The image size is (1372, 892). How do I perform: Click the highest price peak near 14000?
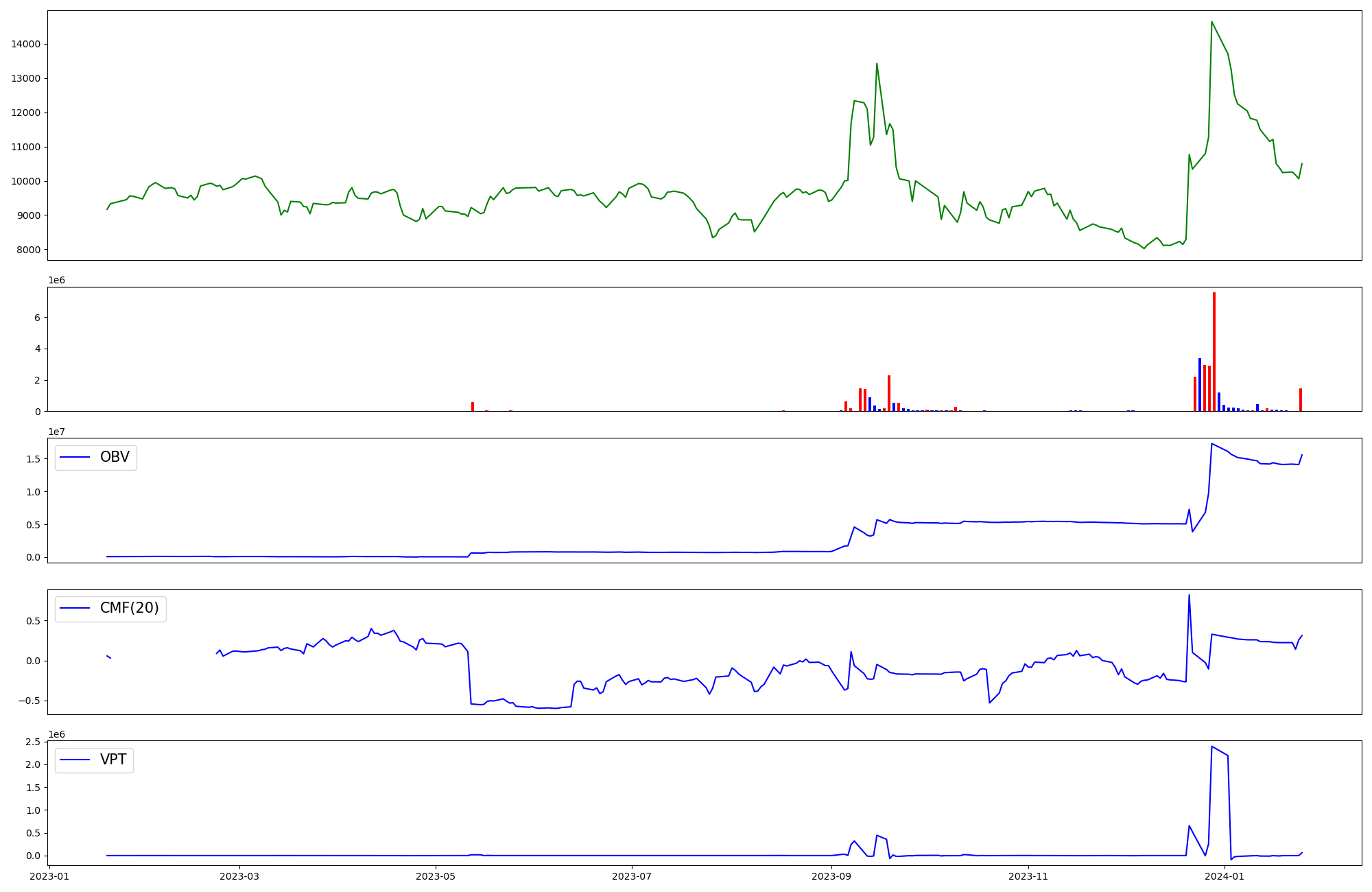coord(1211,23)
